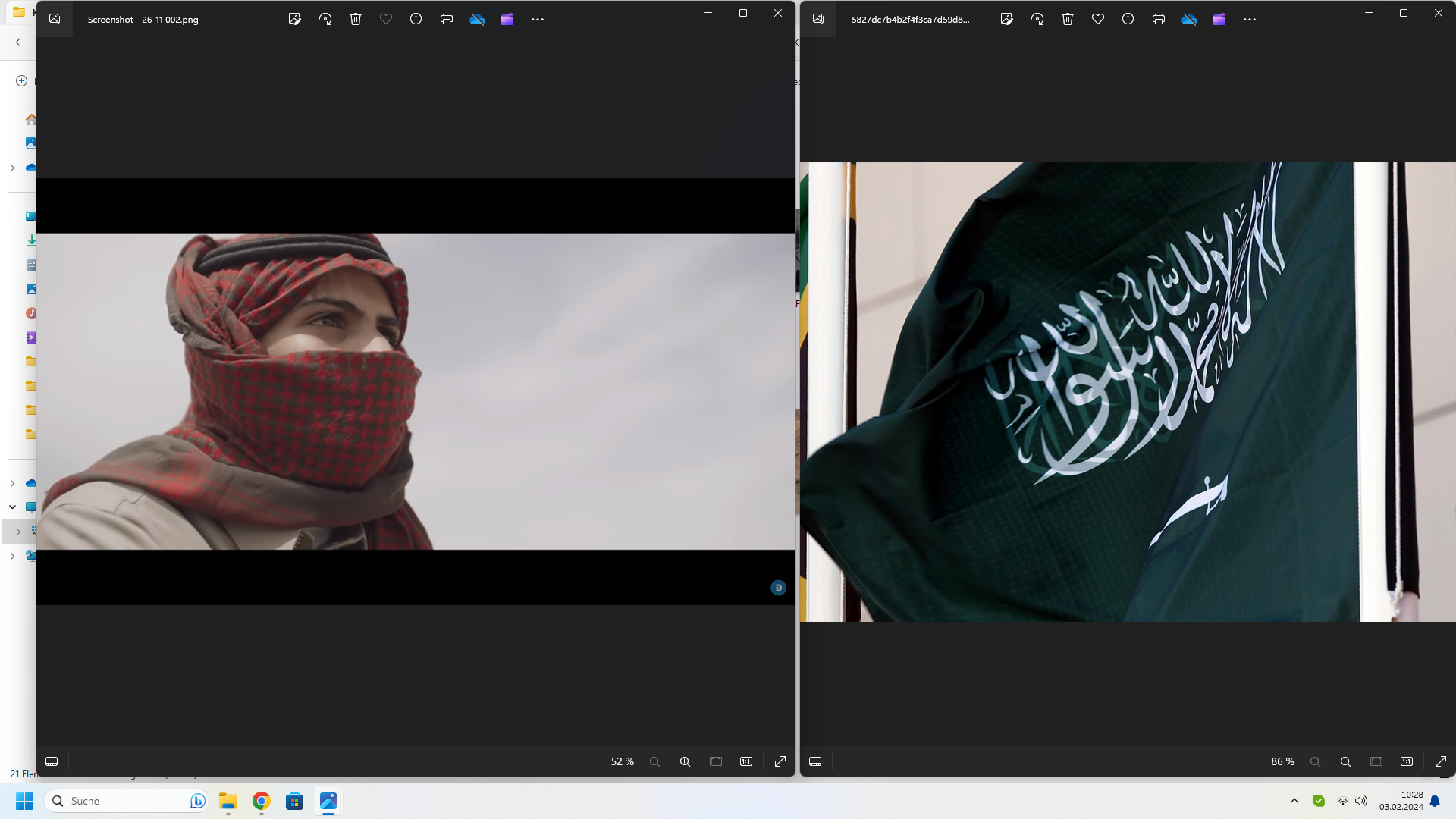1456x819 pixels.
Task: Expand OneDrive node in File Explorer sidebar
Action: (x=12, y=168)
